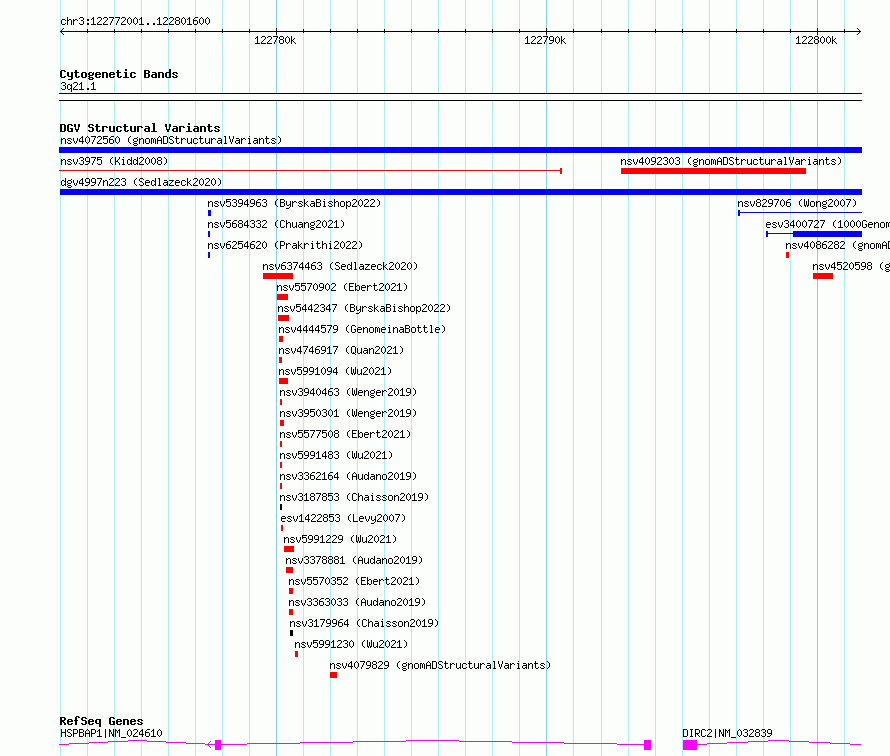The width and height of the screenshot is (890, 756).
Task: Click blue line of nsv829706
Action: pos(800,213)
